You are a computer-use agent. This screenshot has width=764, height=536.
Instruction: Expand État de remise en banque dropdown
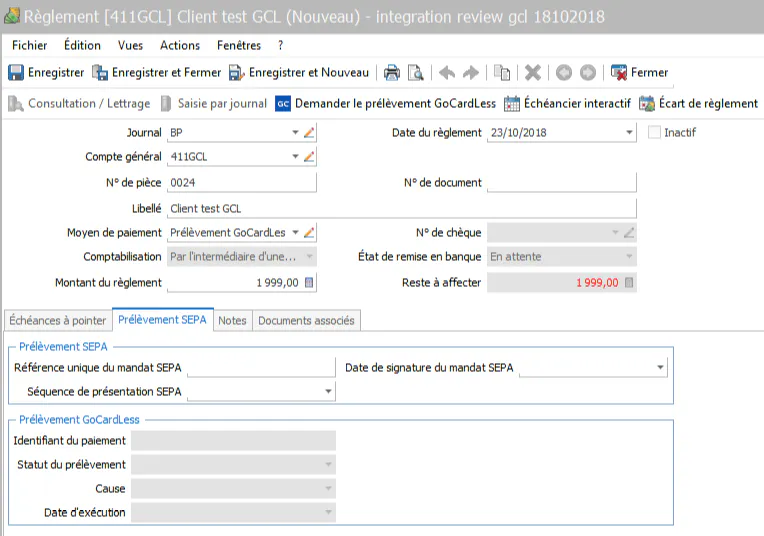point(629,256)
